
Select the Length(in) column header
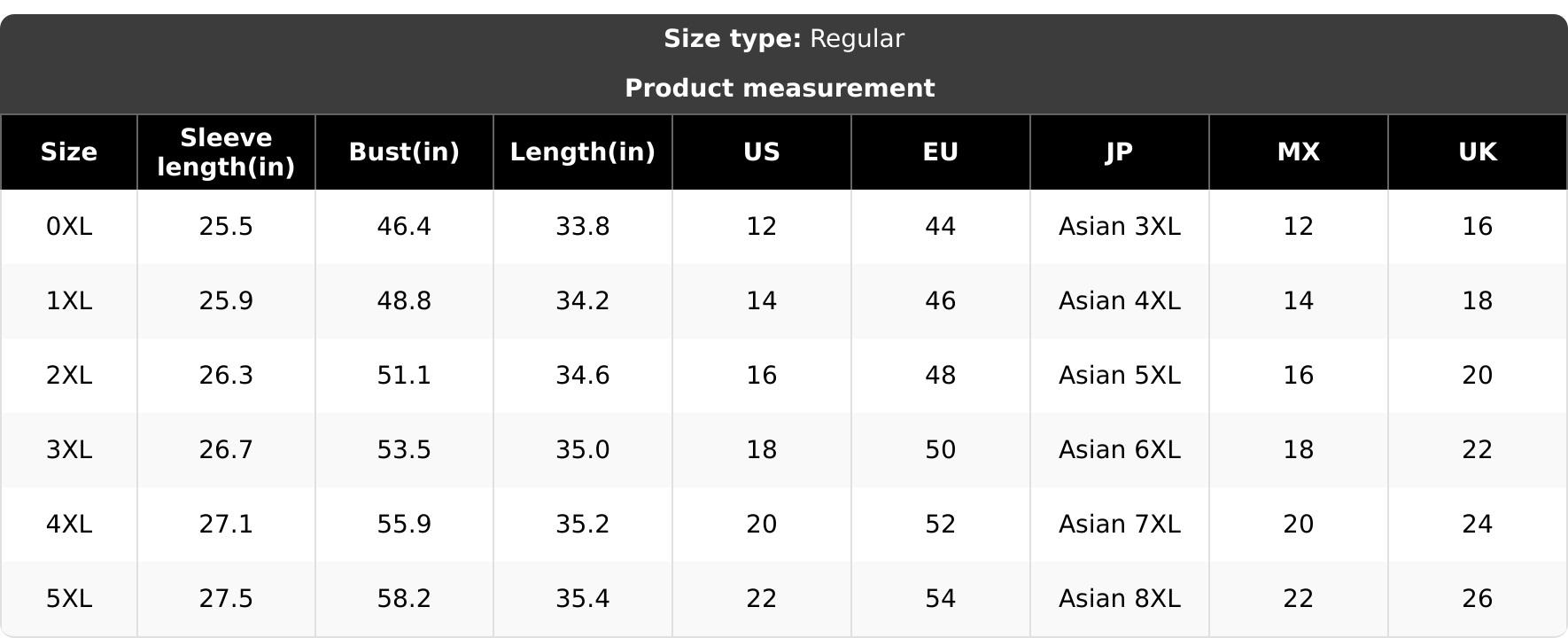583,152
